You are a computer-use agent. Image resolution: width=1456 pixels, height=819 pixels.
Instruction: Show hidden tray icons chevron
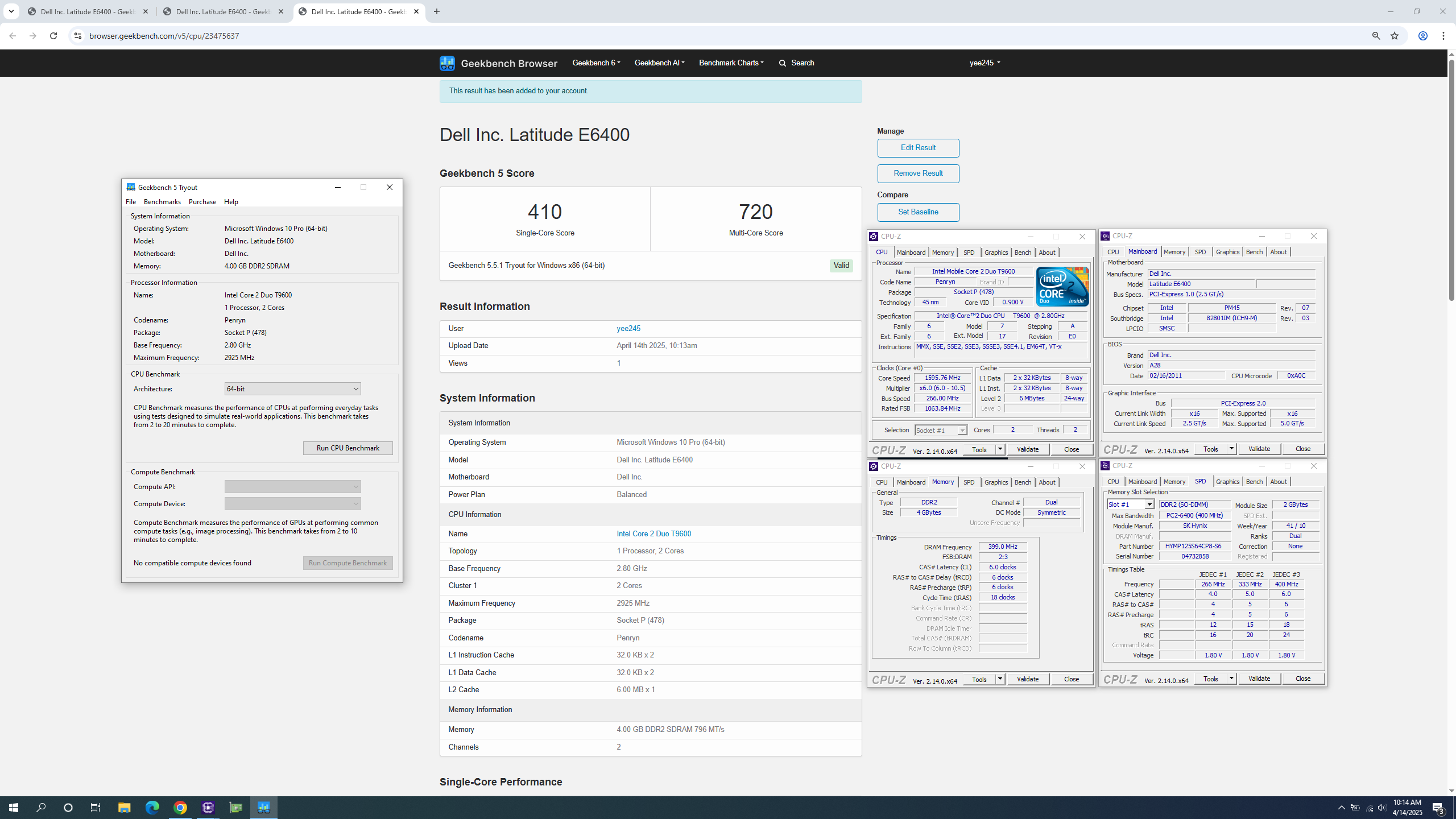point(1342,808)
